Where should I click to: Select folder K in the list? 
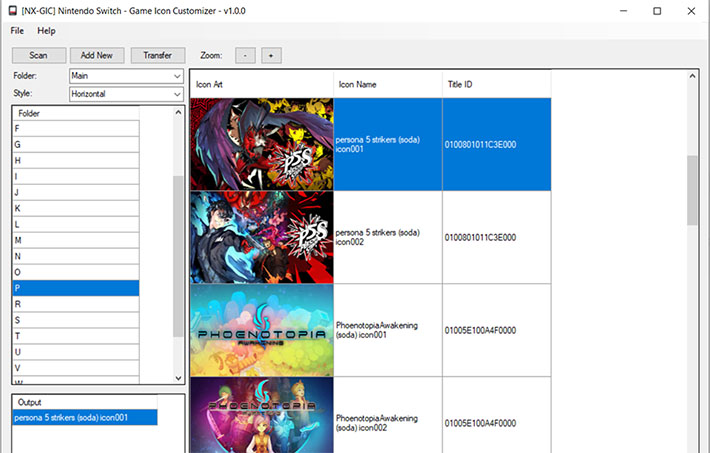pyautogui.click(x=76, y=208)
